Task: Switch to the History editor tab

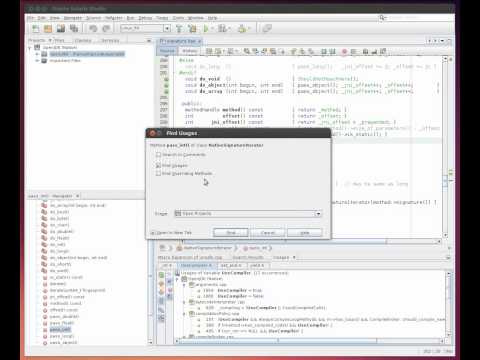Action: point(189,51)
